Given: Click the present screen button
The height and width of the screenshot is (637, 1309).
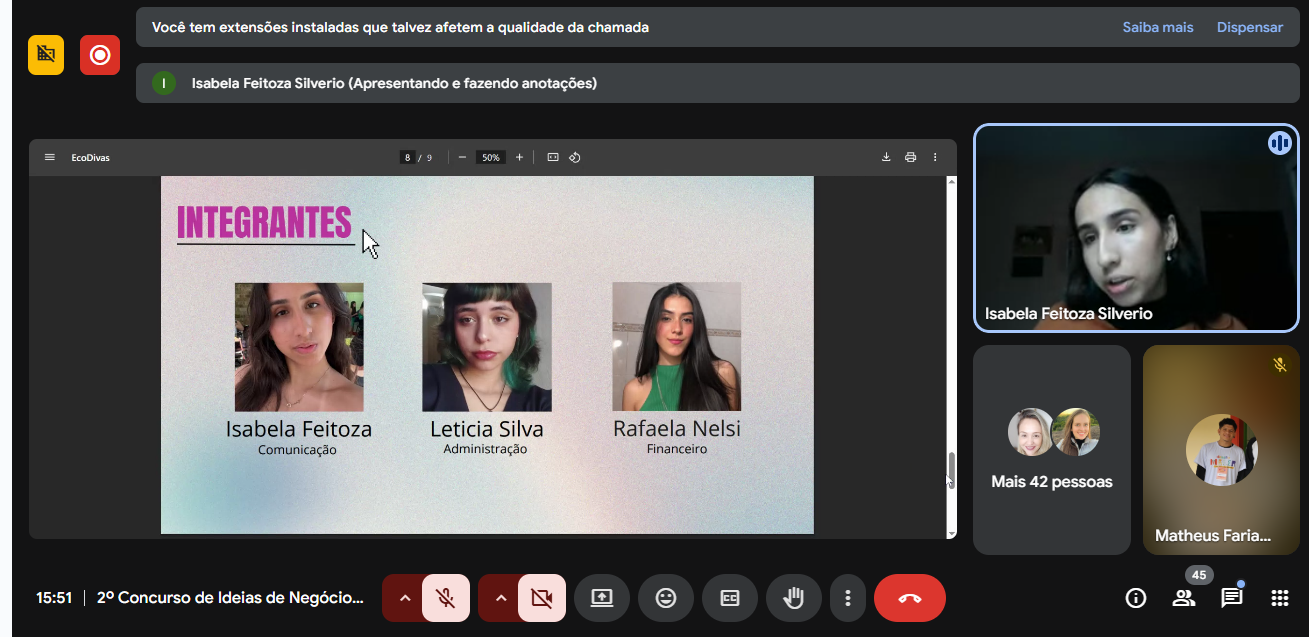Looking at the screenshot, I should [602, 598].
